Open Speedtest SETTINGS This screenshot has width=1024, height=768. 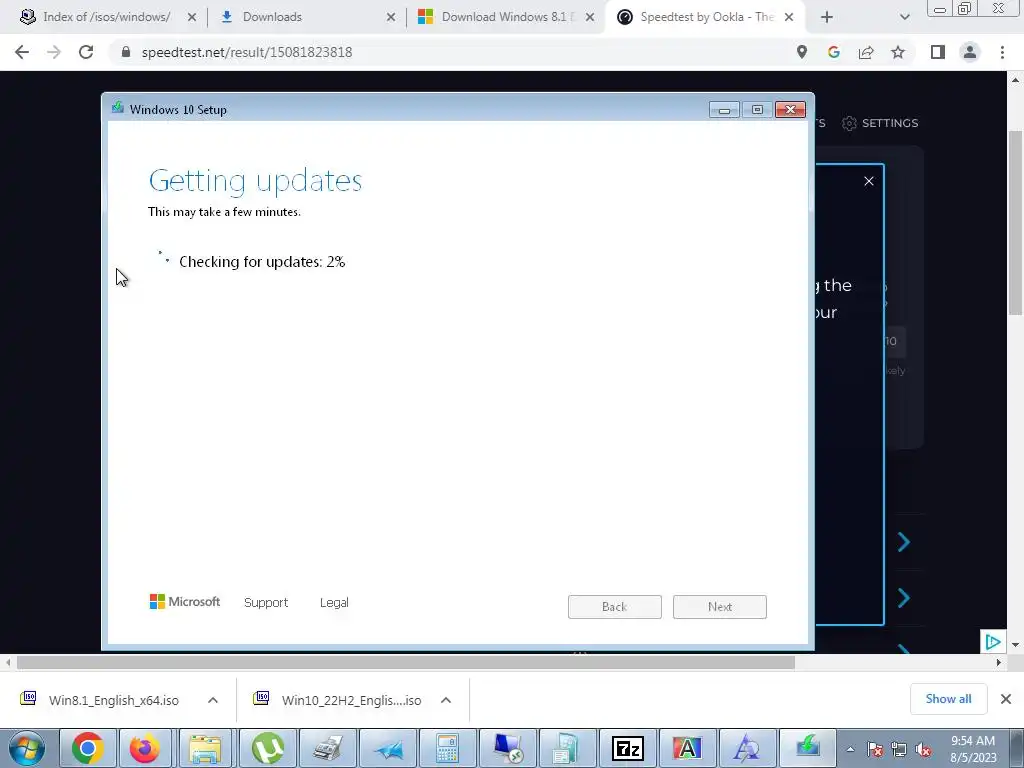[880, 123]
